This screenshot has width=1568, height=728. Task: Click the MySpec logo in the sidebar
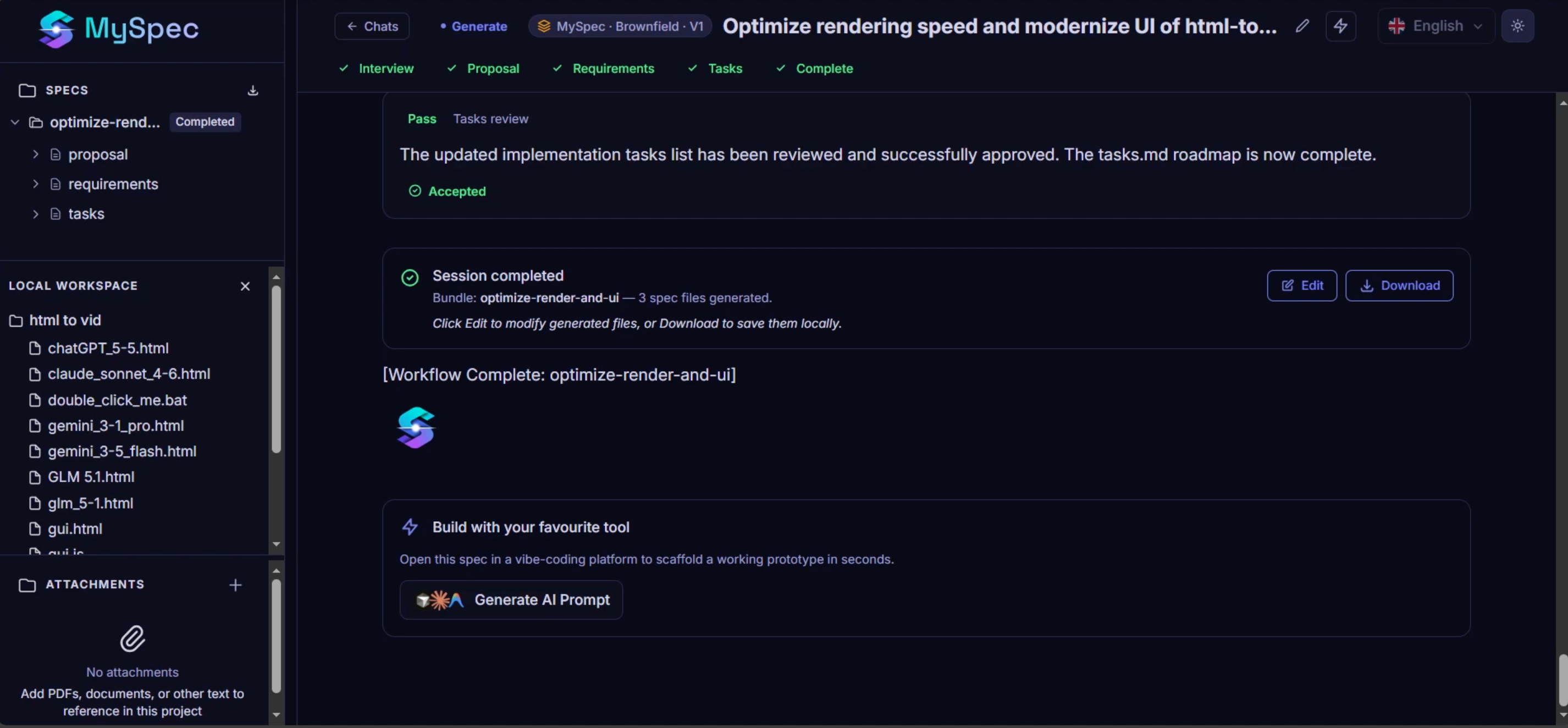pyautogui.click(x=119, y=28)
